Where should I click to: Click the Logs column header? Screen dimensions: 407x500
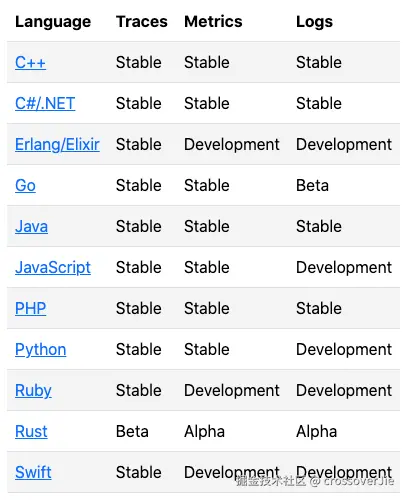pyautogui.click(x=314, y=22)
